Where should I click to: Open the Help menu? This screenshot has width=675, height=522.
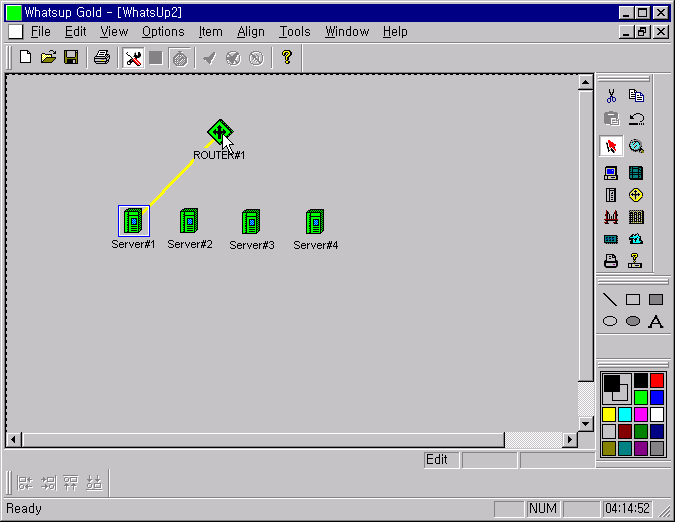click(395, 32)
